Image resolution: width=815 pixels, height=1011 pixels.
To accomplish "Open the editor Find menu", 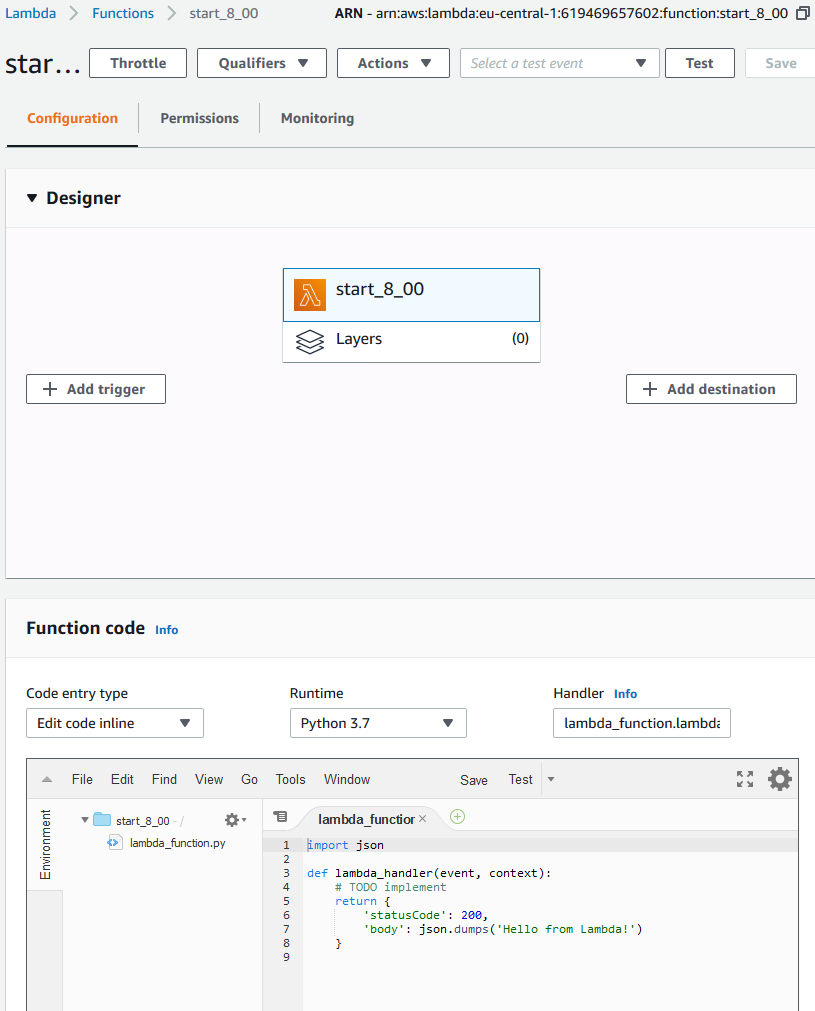I will pyautogui.click(x=164, y=780).
